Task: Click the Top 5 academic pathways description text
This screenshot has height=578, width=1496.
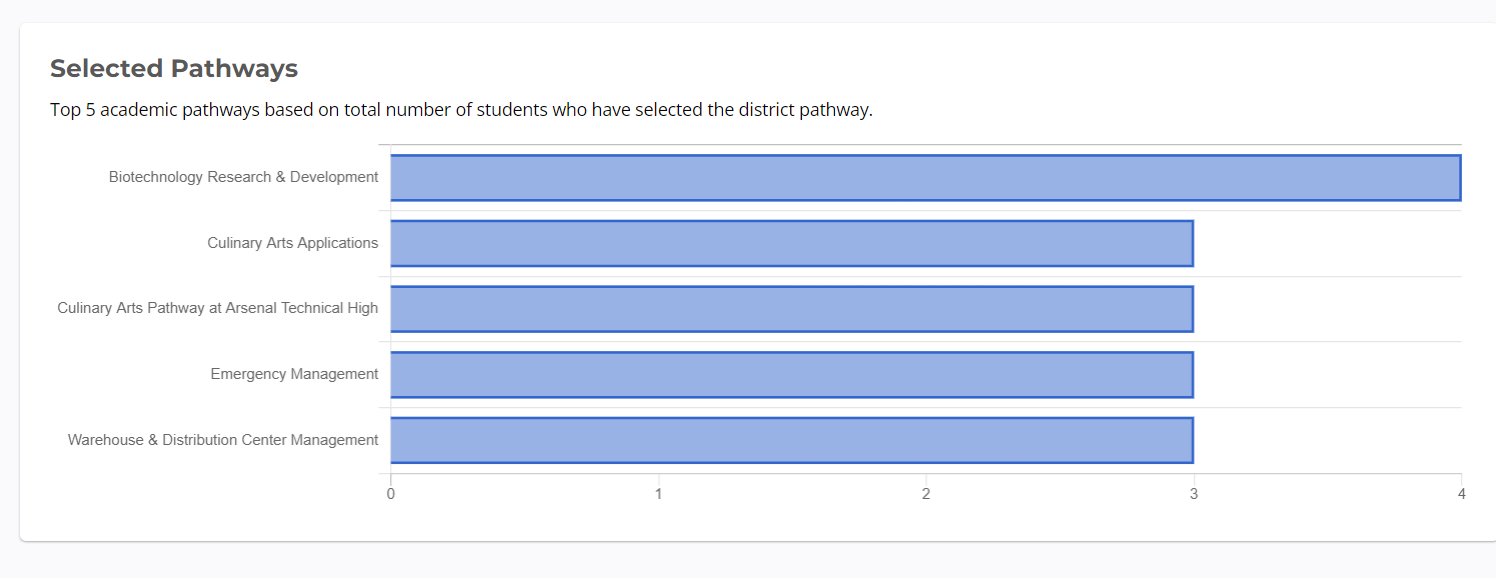Action: 461,110
